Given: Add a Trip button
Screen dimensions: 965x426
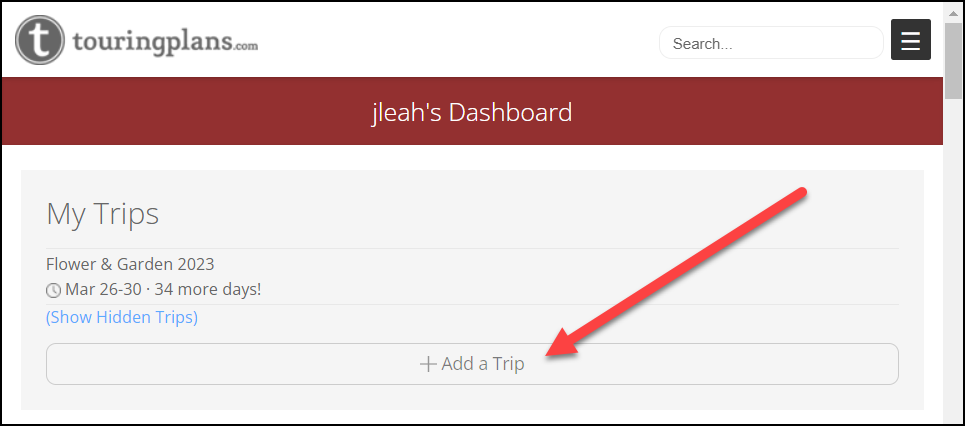Looking at the screenshot, I should click(472, 364).
